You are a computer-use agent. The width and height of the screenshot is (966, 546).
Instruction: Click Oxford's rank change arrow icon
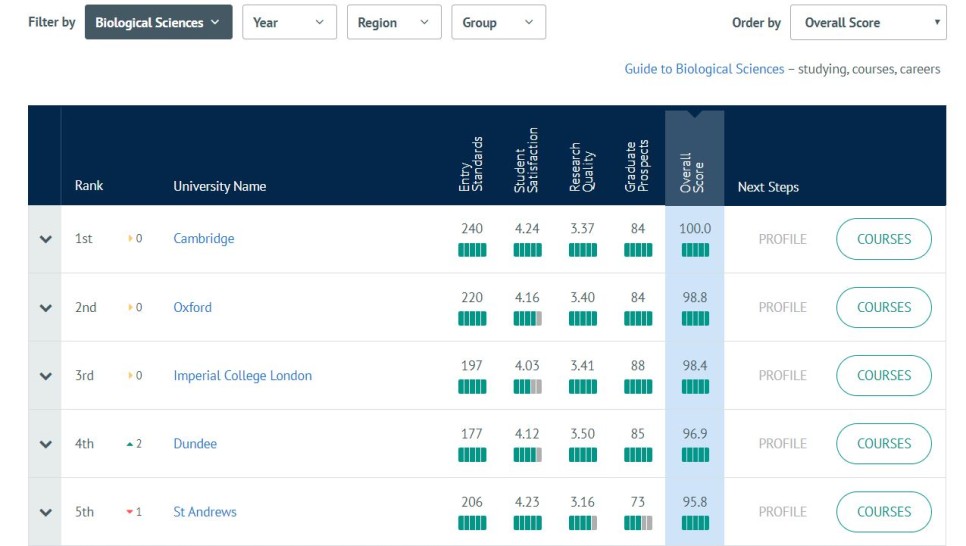(130, 307)
